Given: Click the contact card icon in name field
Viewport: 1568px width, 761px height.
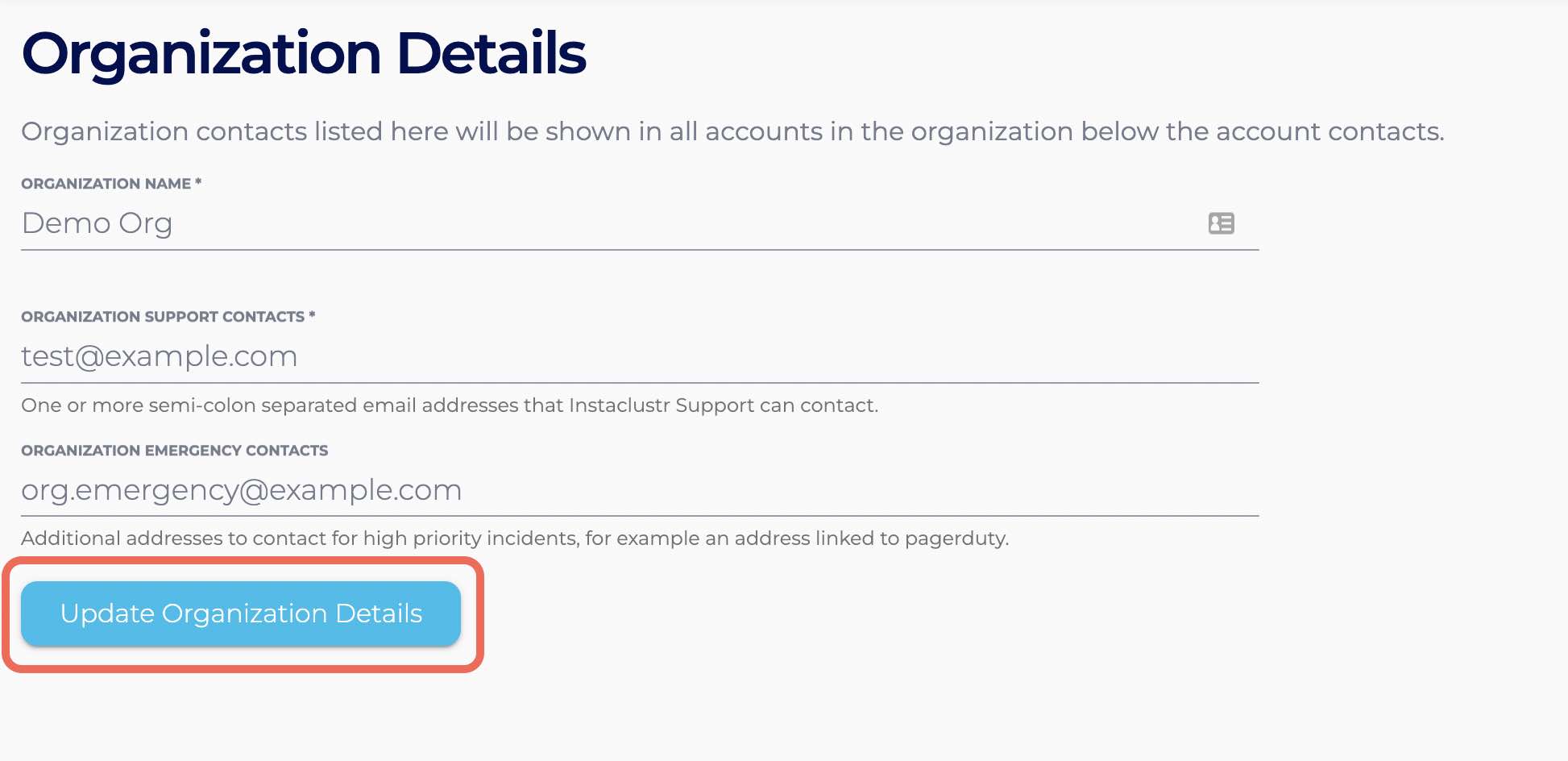Looking at the screenshot, I should [1221, 223].
